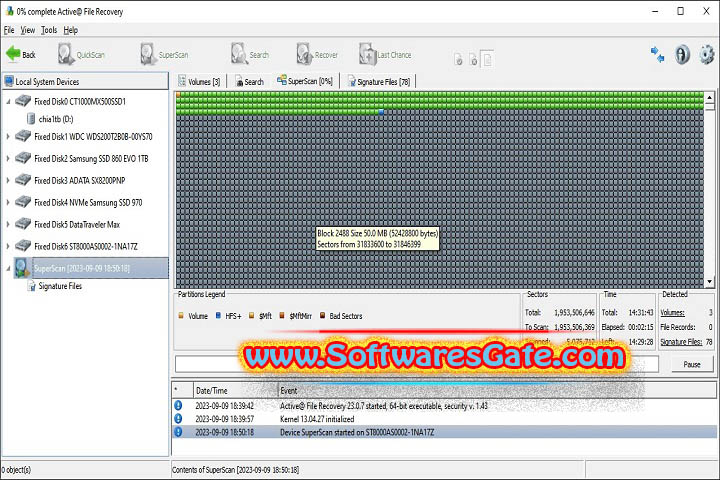
Task: Click the HFS+ legend color swatch
Action: pyautogui.click(x=218, y=316)
